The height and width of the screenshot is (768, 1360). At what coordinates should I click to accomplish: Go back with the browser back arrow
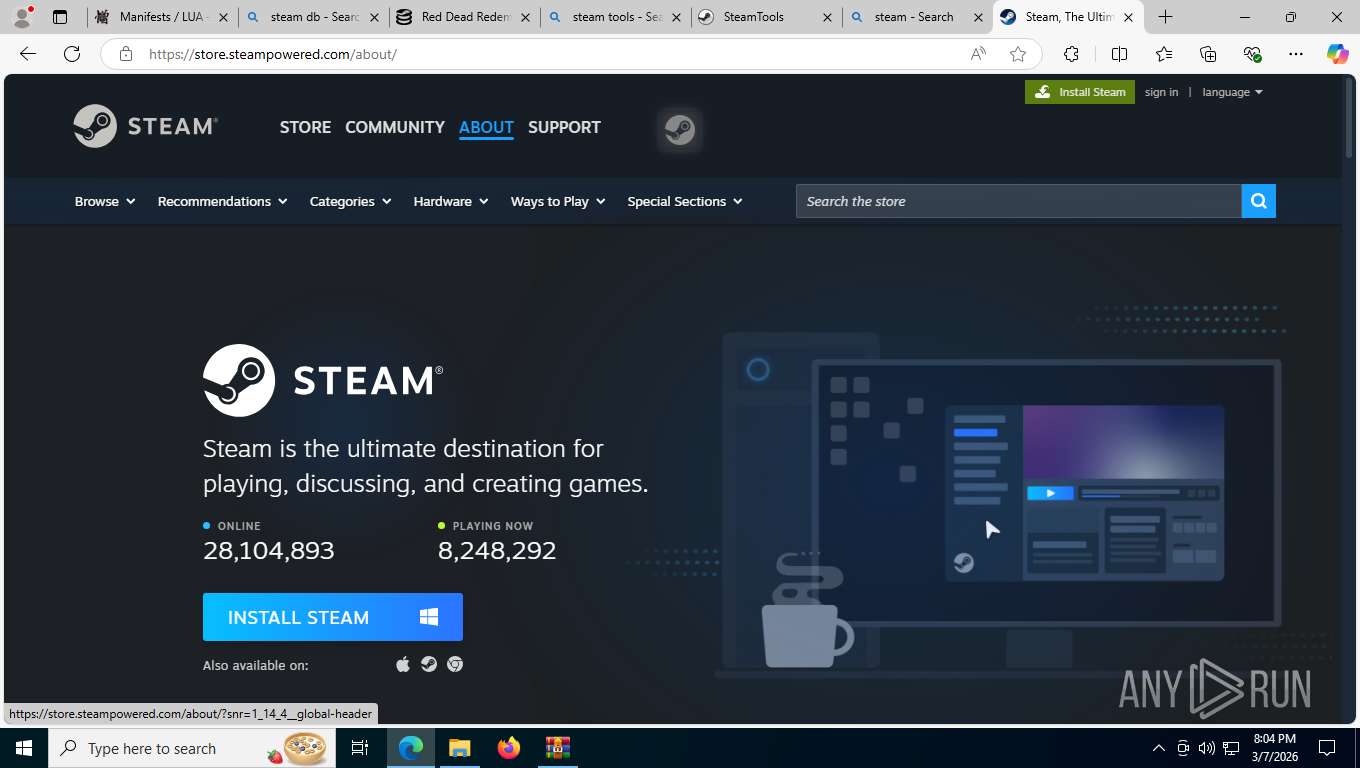pyautogui.click(x=28, y=54)
